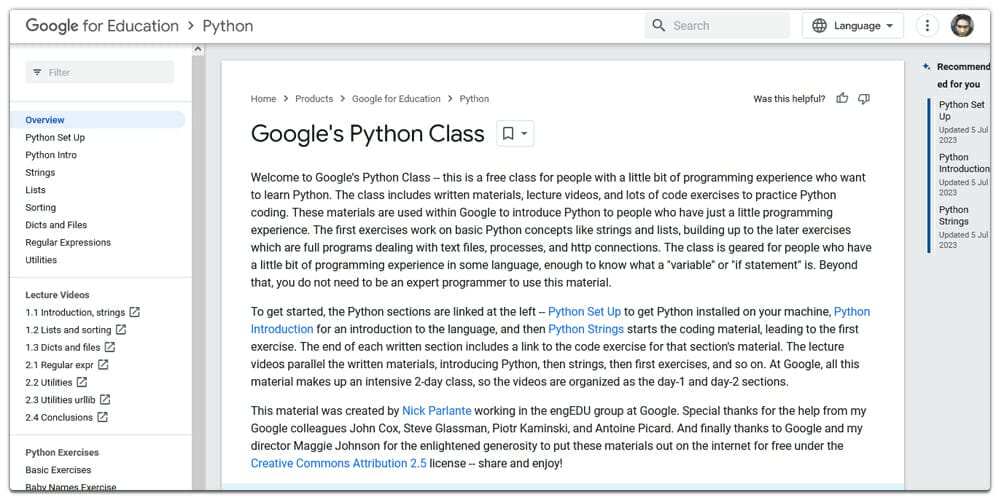Click the search magnifier icon
This screenshot has height=500, width=1000.
click(x=659, y=26)
